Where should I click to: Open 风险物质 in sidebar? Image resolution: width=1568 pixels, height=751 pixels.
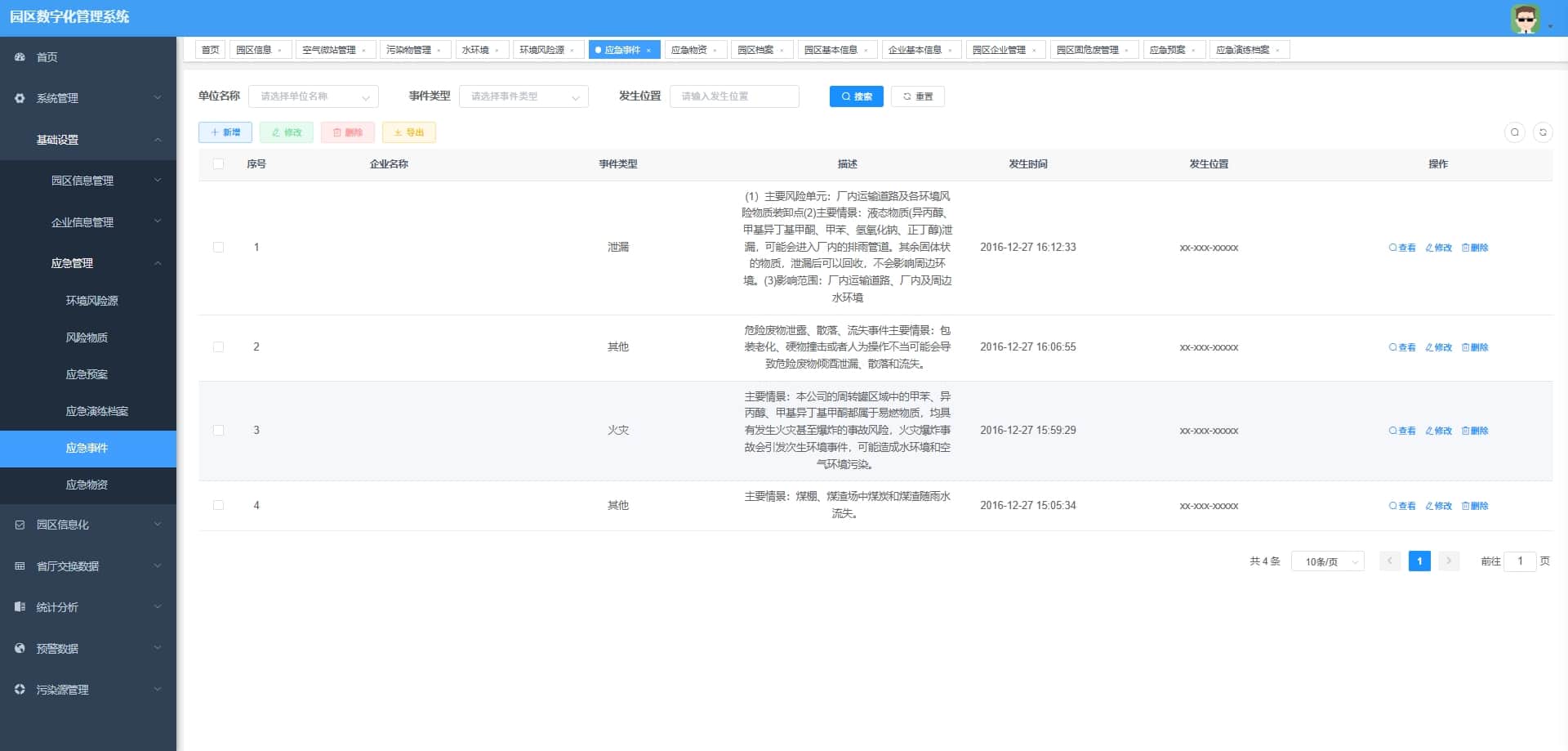(88, 338)
